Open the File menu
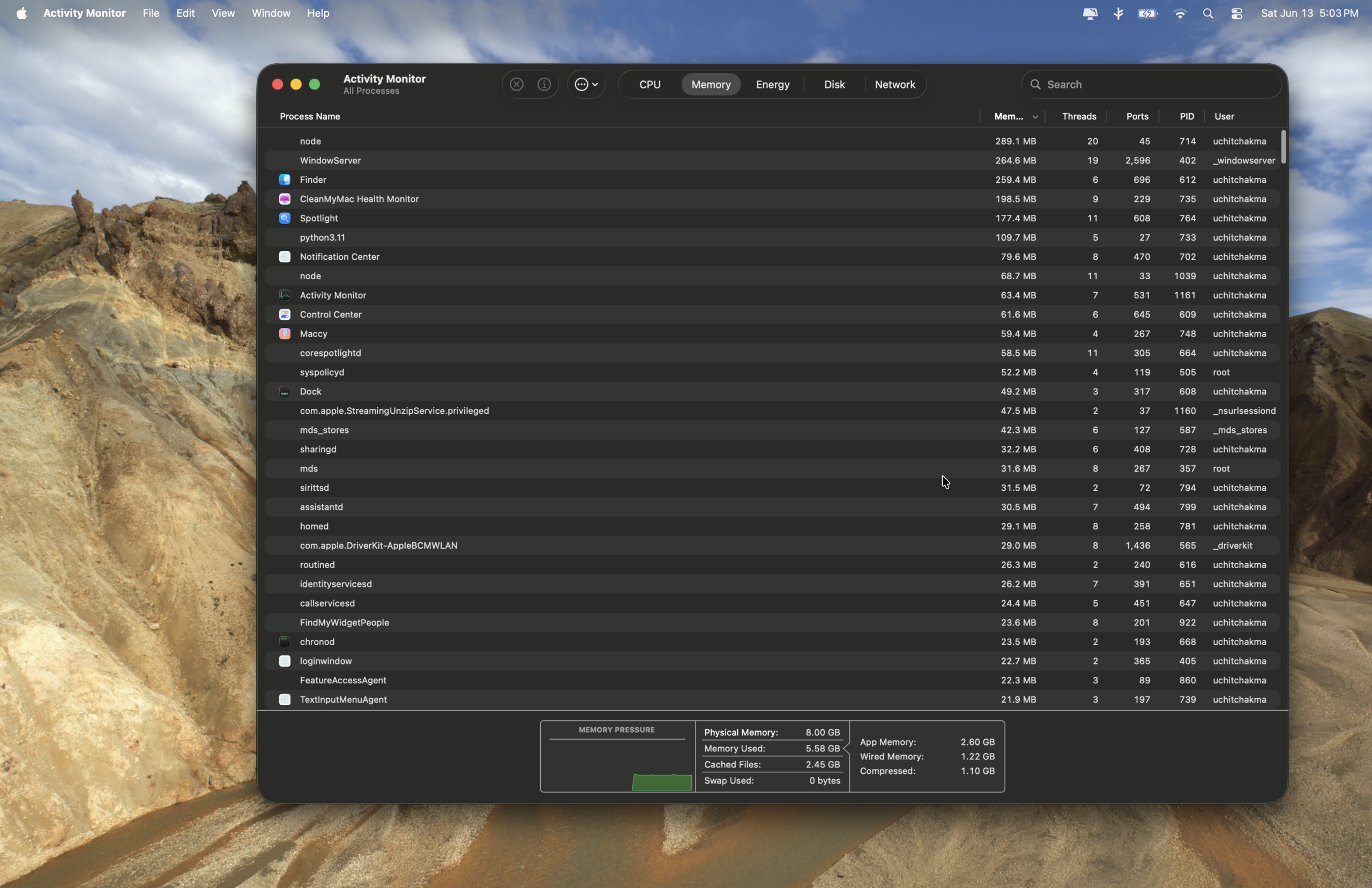 pyautogui.click(x=151, y=13)
